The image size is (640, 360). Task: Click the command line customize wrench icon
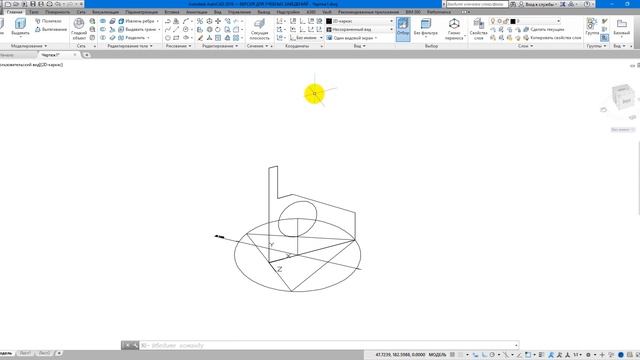pyautogui.click(x=135, y=345)
